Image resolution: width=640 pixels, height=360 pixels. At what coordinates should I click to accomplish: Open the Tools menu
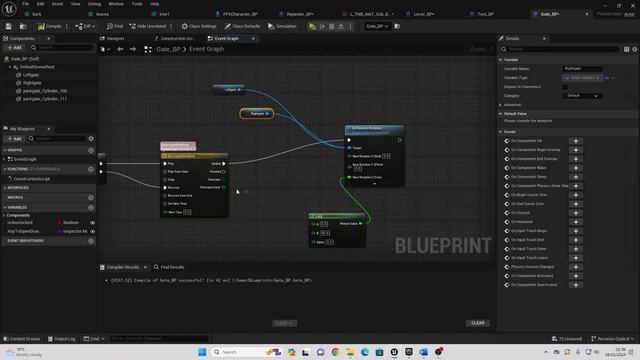point(137,4)
